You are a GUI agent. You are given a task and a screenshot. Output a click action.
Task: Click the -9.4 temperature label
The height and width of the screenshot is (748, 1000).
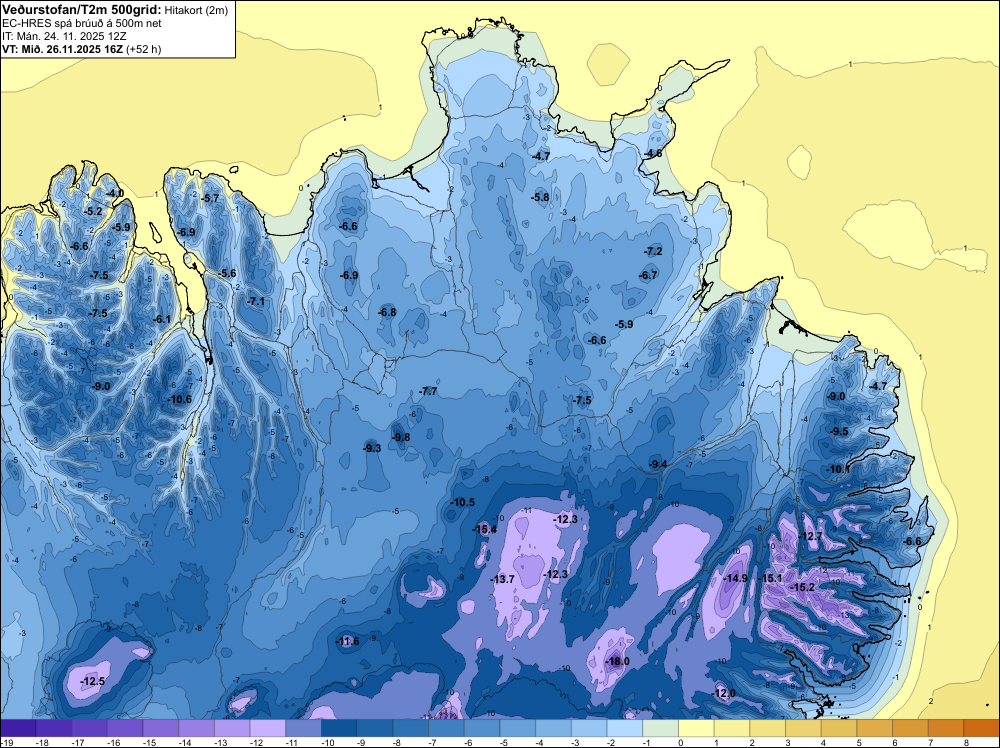pyautogui.click(x=658, y=464)
